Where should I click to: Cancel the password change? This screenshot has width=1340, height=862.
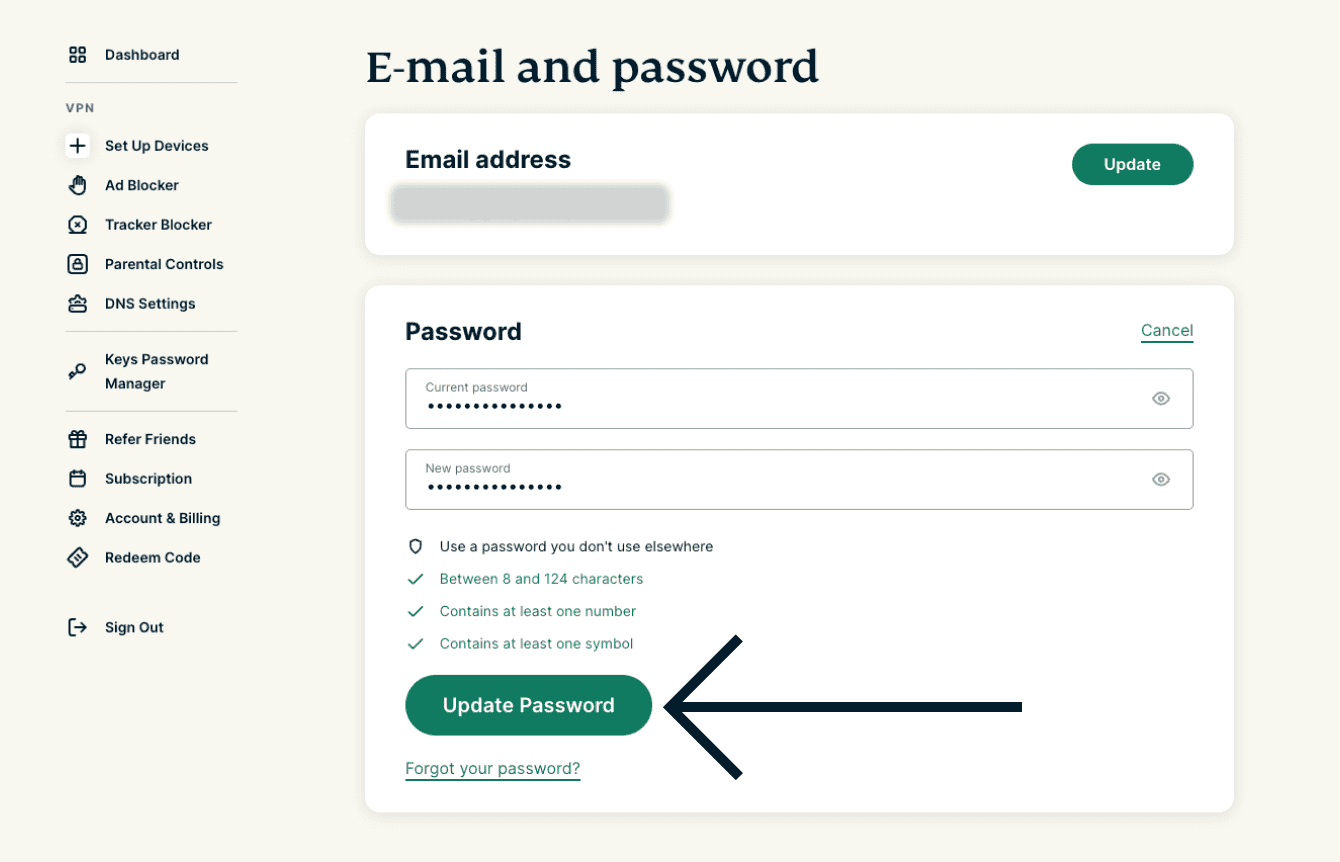click(x=1166, y=331)
